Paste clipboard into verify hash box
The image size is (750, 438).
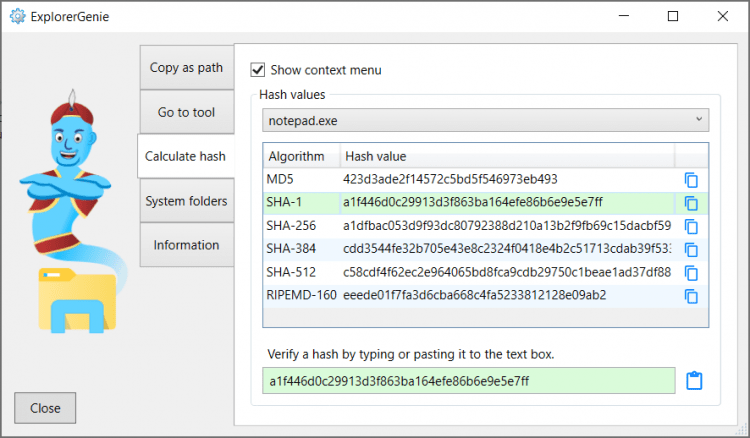(695, 381)
